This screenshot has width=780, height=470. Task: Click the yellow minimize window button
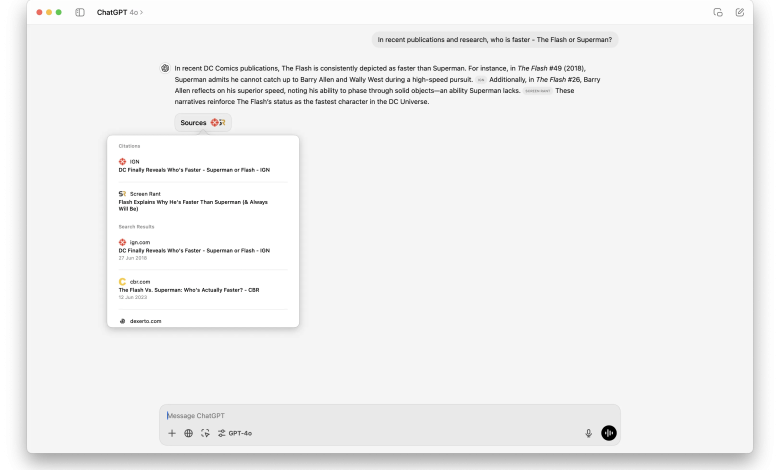[49, 12]
